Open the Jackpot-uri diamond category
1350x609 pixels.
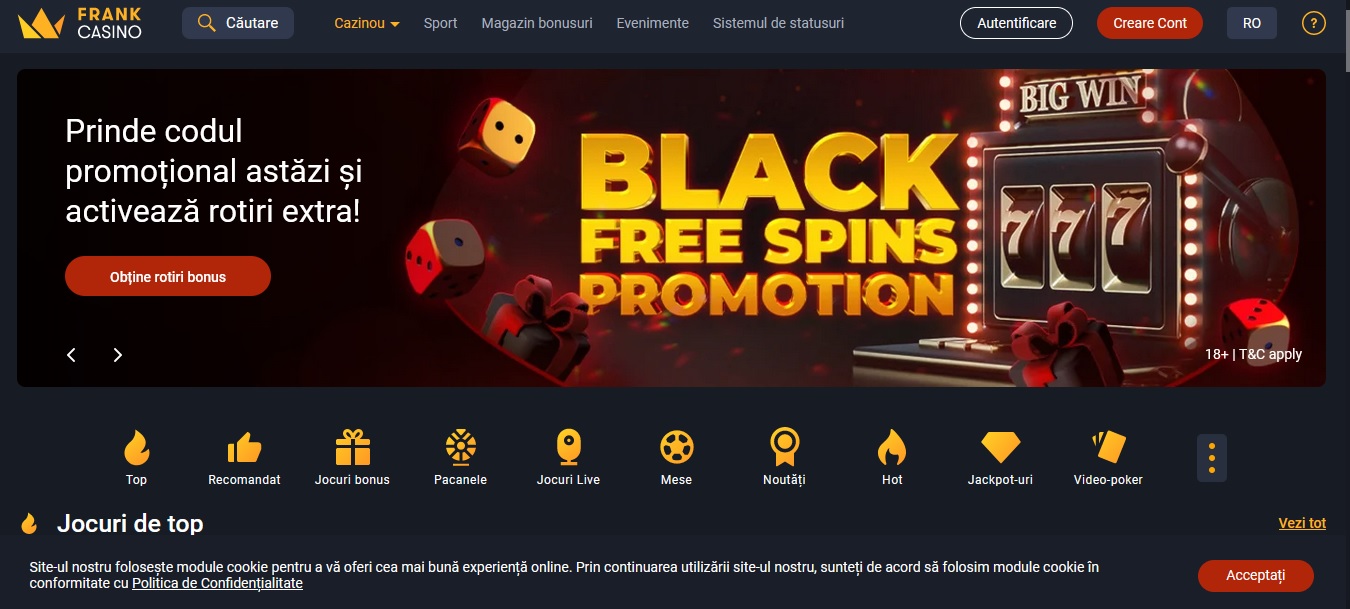point(1000,447)
